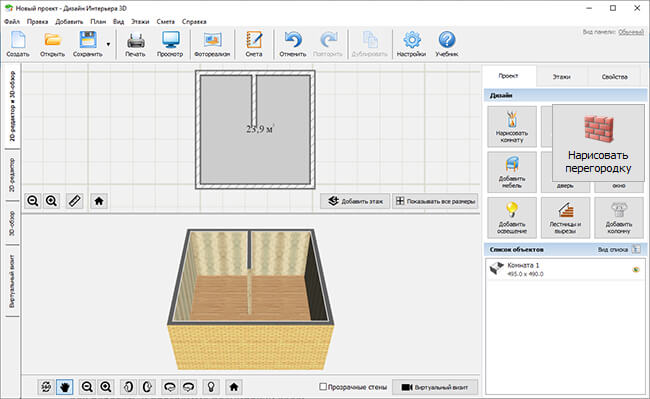Open the Смета notebook icon in toolbar
This screenshot has height=399, width=650.
(x=254, y=44)
